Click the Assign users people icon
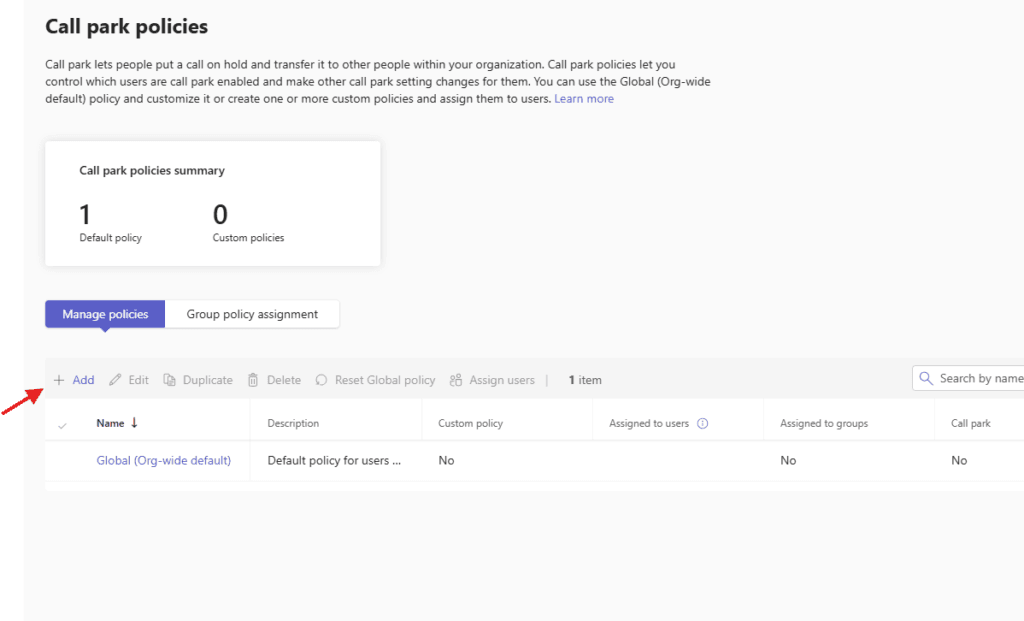1024x621 pixels. point(456,380)
